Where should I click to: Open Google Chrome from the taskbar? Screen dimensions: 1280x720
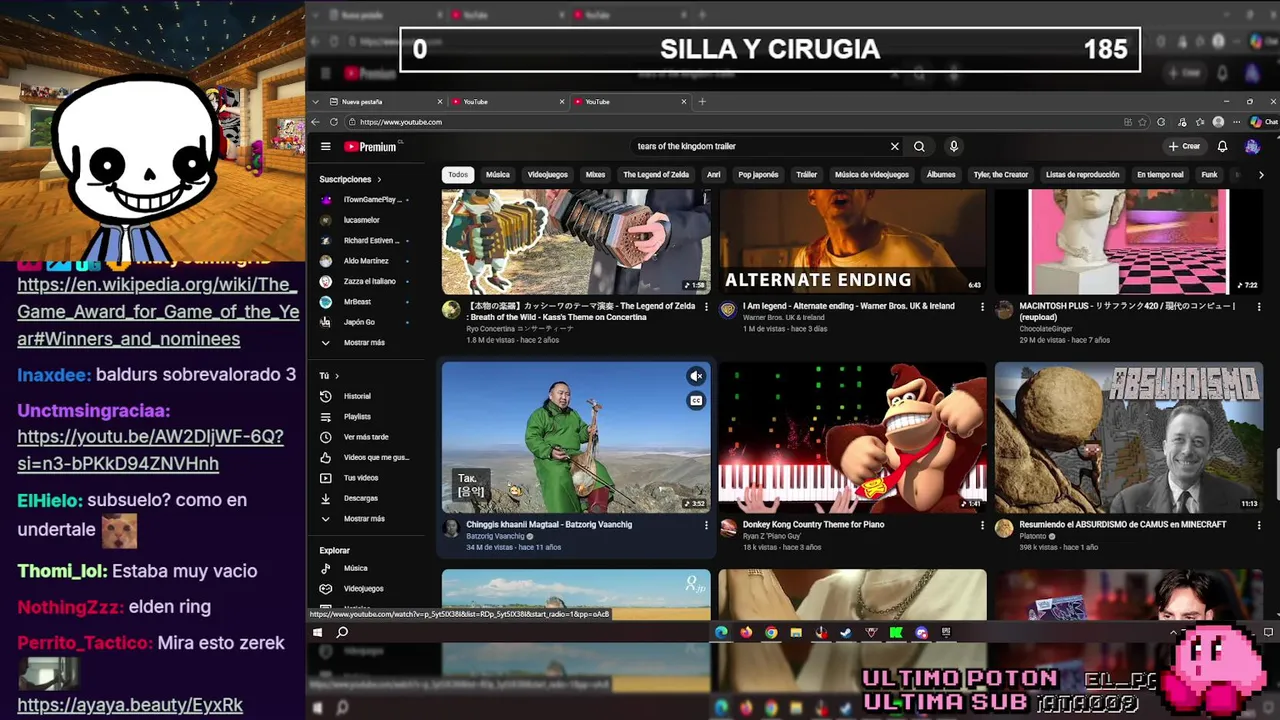(x=771, y=632)
